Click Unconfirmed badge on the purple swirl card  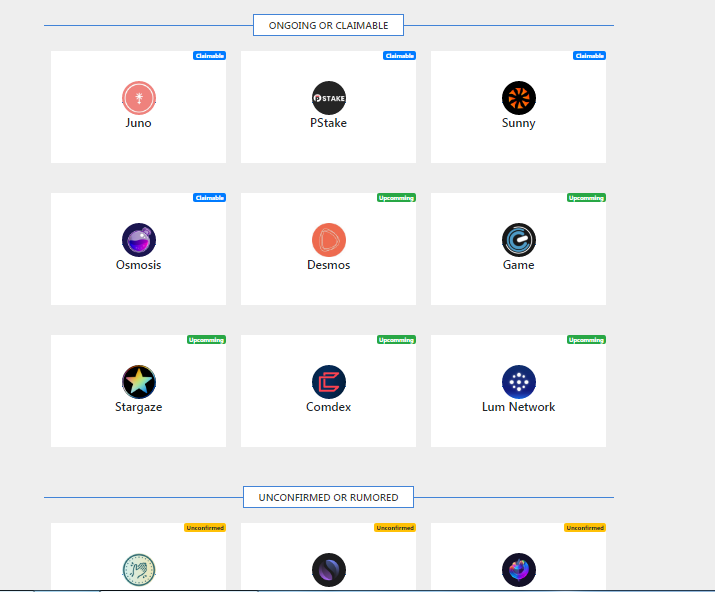pyautogui.click(x=395, y=528)
